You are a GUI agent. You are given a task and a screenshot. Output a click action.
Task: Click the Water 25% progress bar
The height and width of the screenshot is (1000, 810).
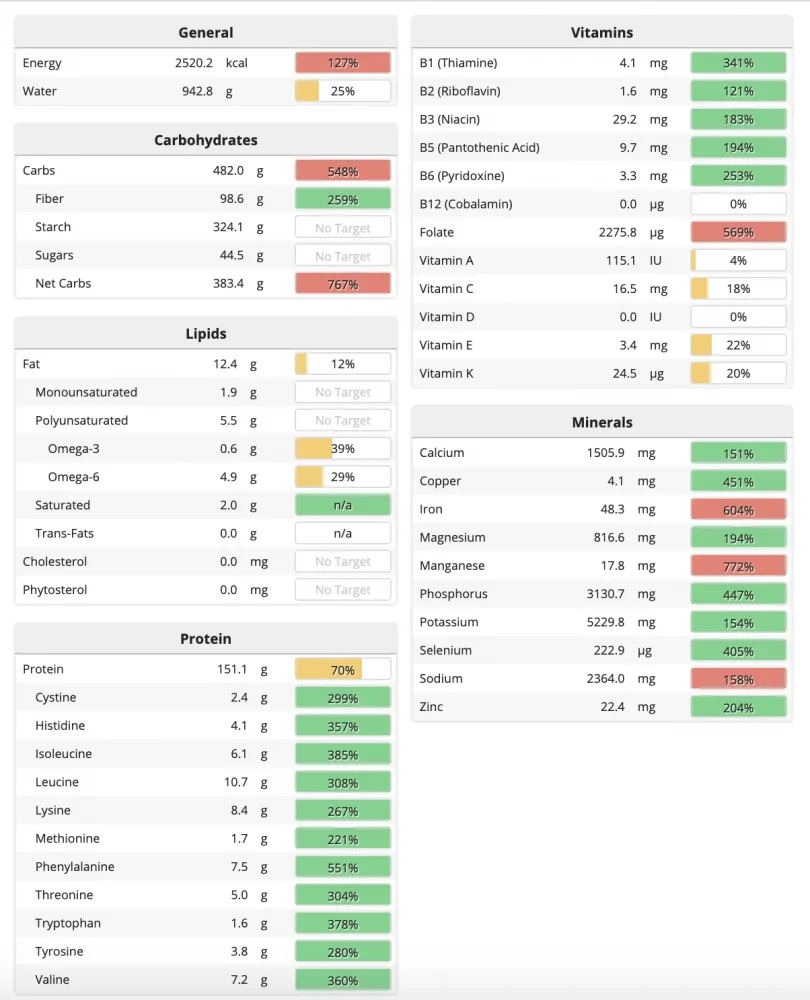click(x=342, y=91)
